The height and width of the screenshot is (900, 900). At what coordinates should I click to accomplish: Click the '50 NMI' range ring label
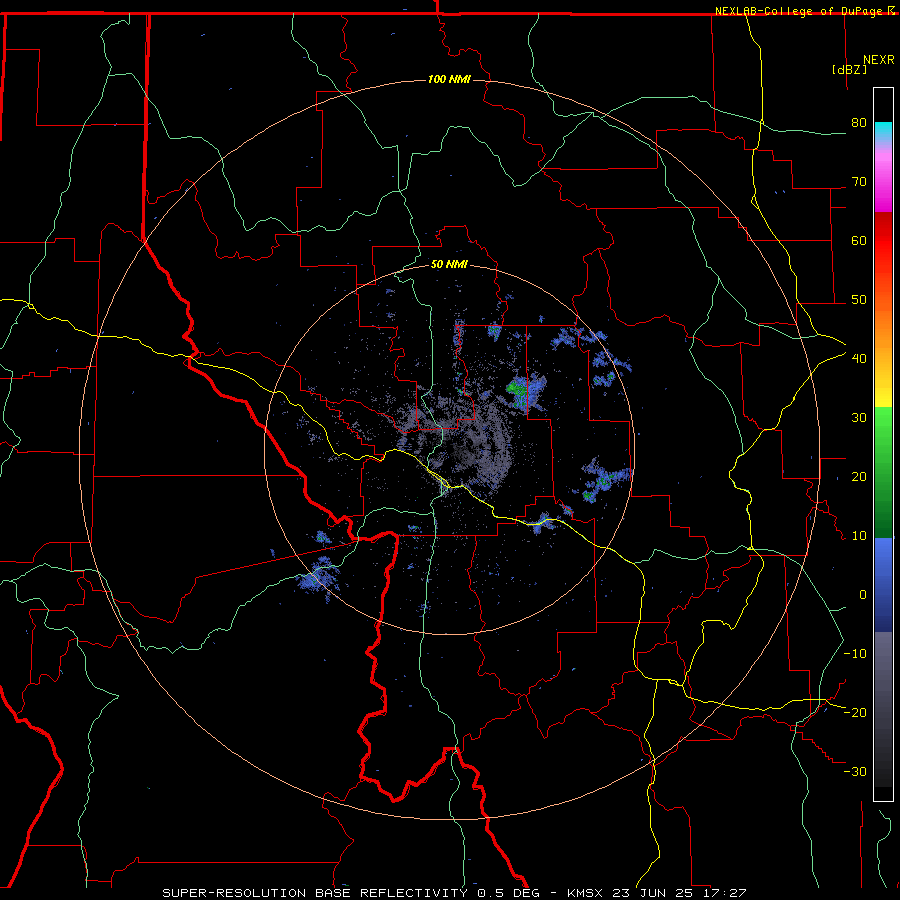449,264
